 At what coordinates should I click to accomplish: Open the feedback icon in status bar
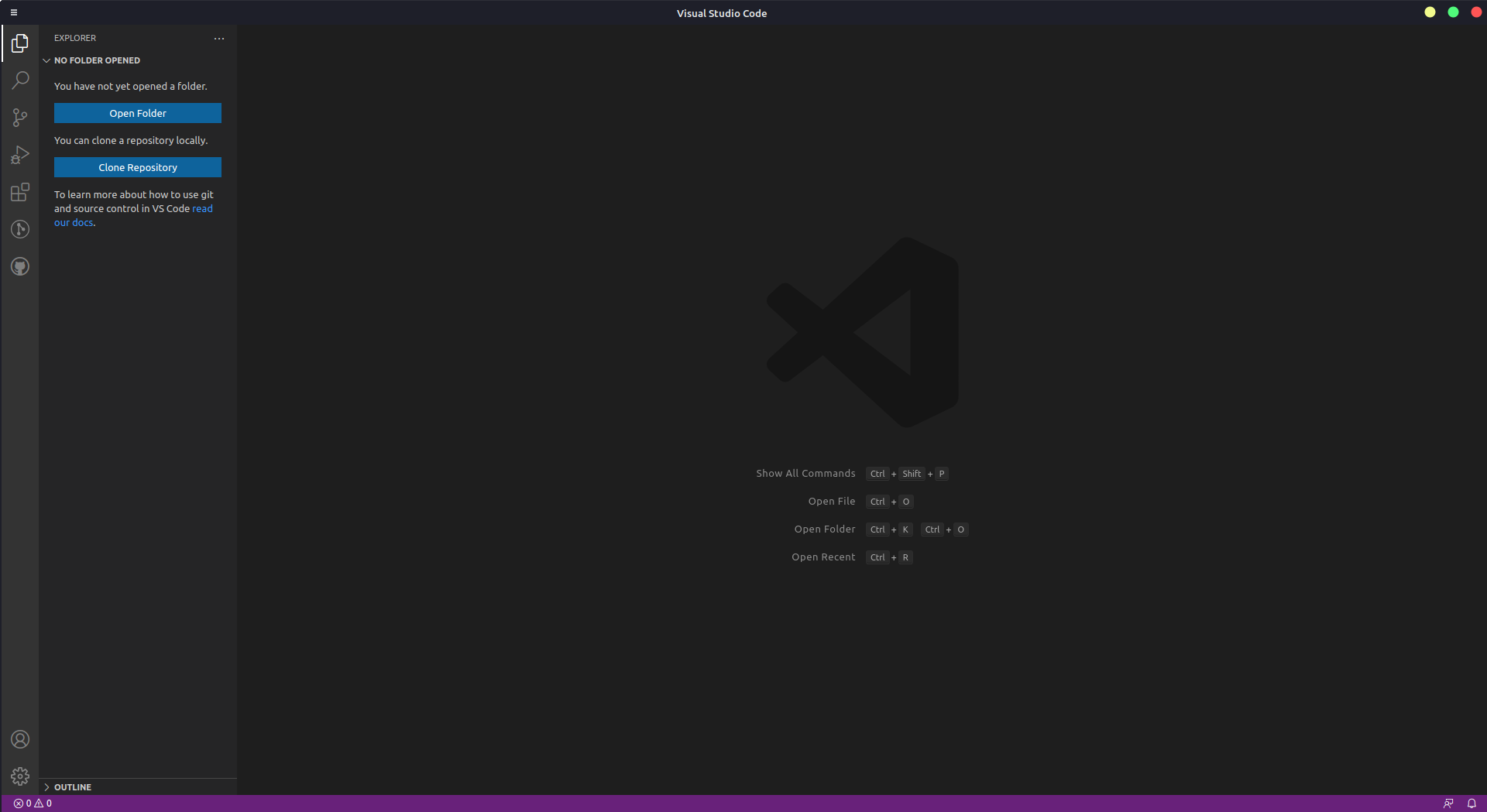click(1448, 803)
